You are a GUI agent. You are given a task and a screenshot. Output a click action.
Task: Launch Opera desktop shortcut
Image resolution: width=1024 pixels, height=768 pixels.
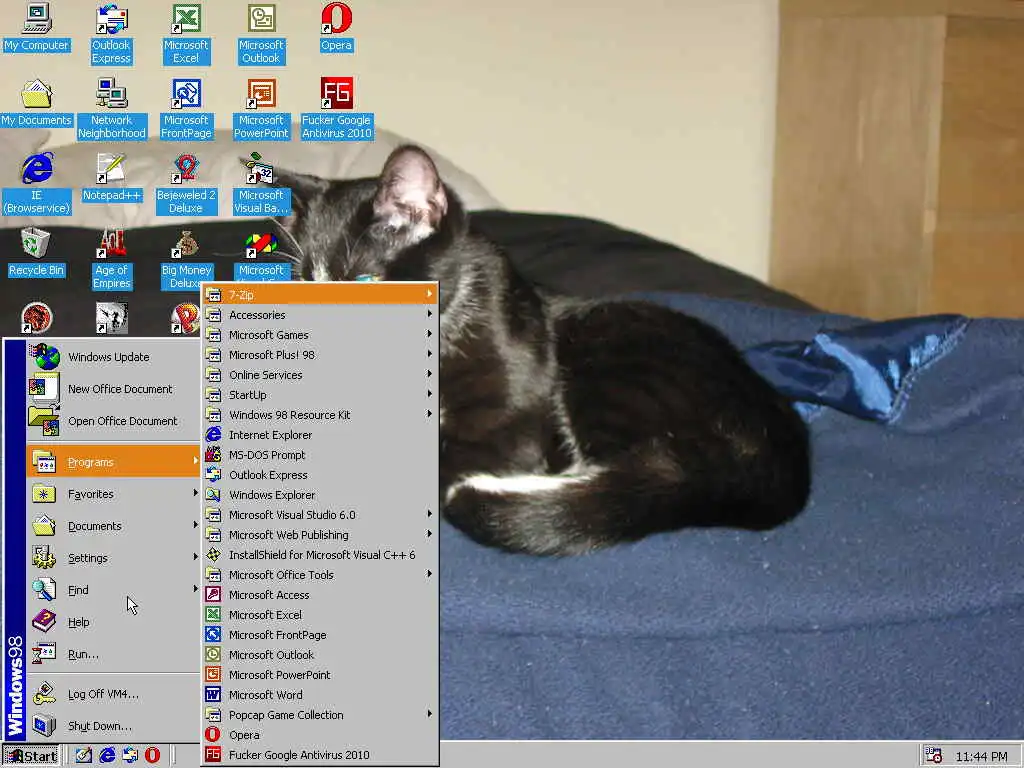pyautogui.click(x=336, y=27)
